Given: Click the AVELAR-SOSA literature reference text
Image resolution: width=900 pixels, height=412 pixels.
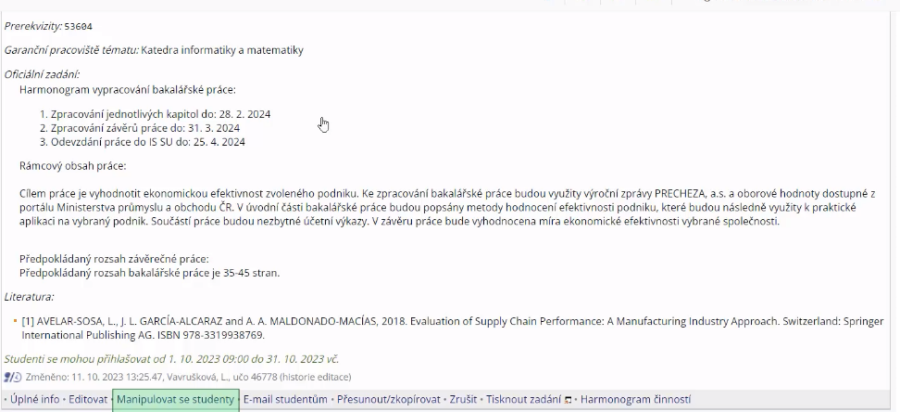Looking at the screenshot, I should [x=452, y=328].
